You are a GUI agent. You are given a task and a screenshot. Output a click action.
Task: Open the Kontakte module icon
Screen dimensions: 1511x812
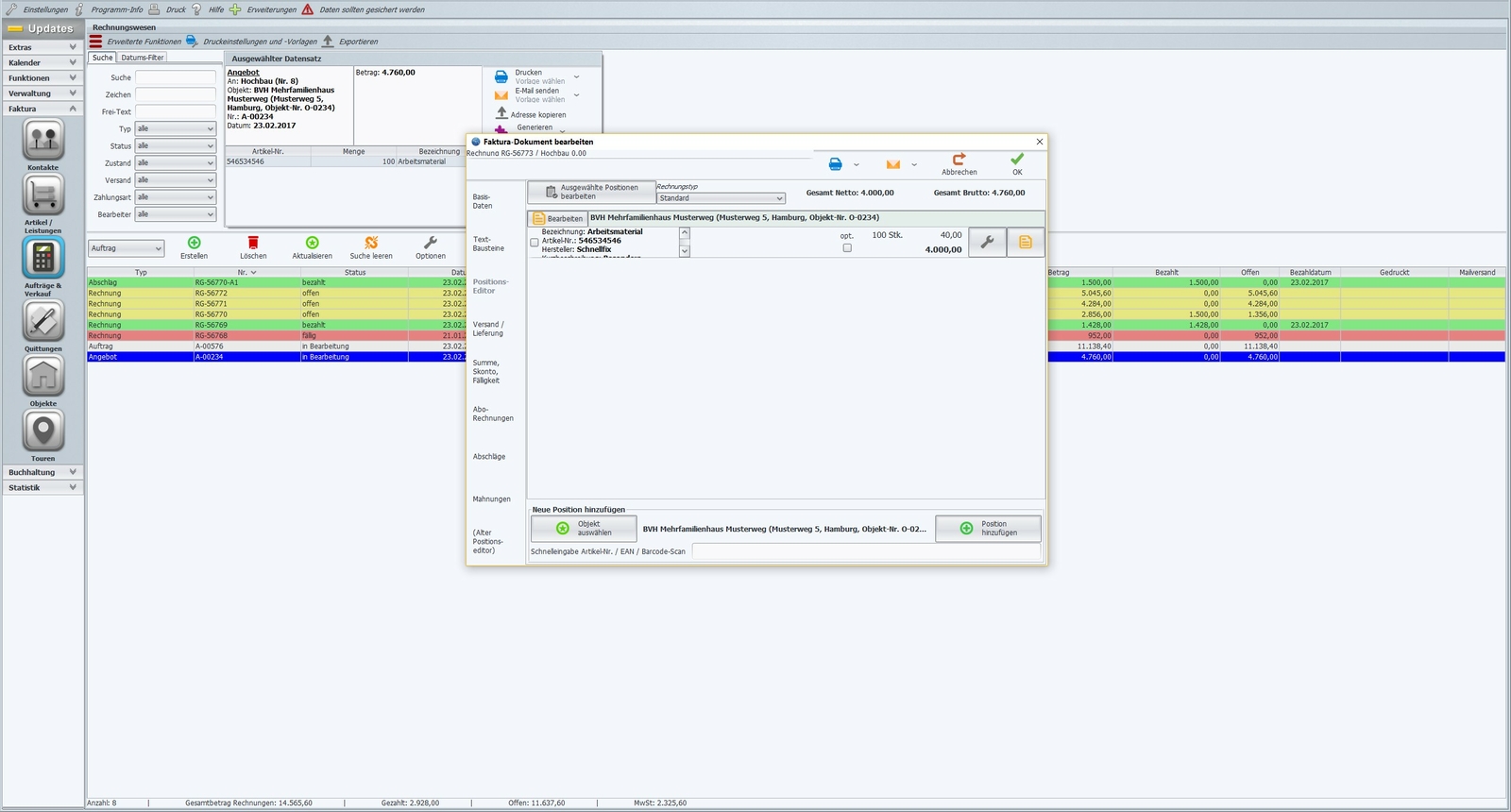pos(42,140)
